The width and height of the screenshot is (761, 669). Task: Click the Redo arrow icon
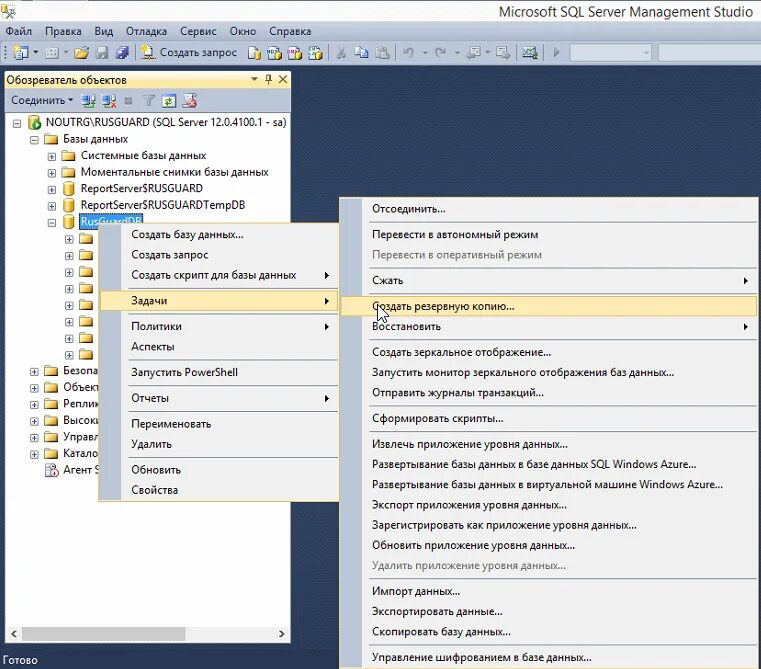click(x=441, y=52)
